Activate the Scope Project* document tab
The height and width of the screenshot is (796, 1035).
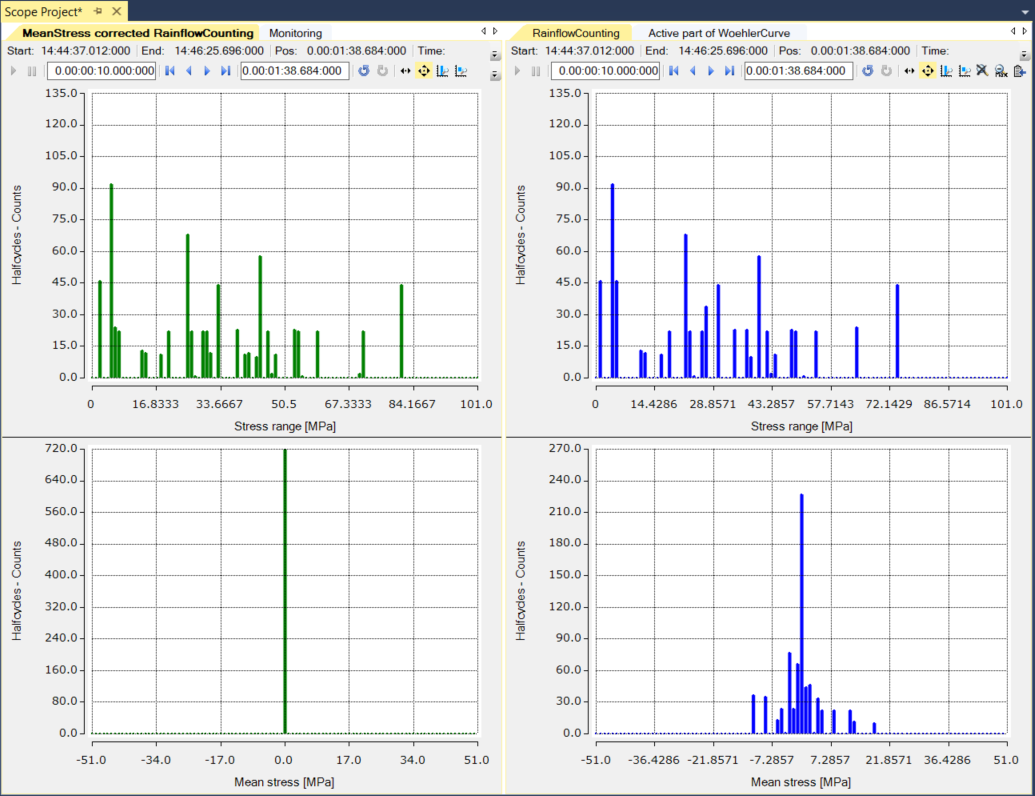pyautogui.click(x=44, y=11)
